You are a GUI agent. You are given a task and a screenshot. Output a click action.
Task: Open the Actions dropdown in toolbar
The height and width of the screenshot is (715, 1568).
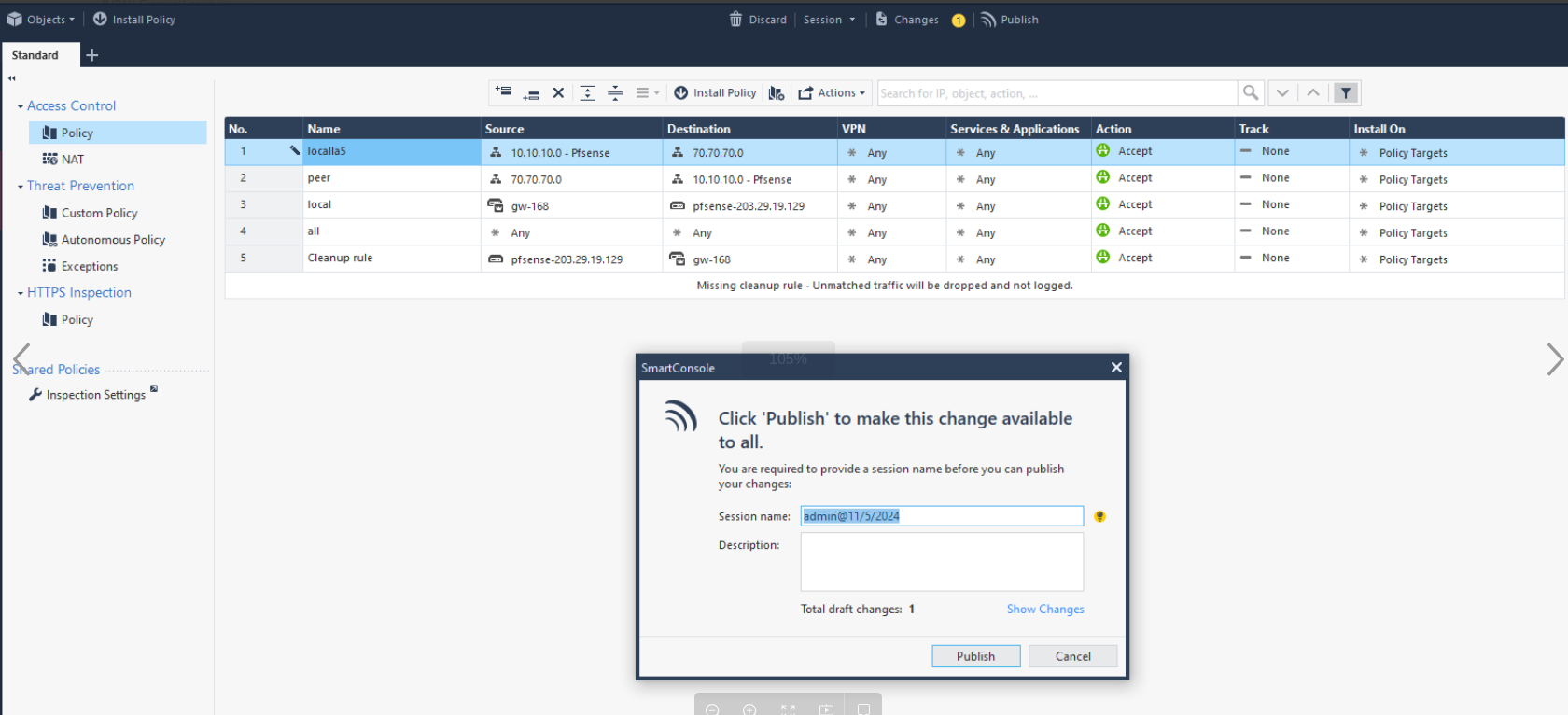(832, 92)
